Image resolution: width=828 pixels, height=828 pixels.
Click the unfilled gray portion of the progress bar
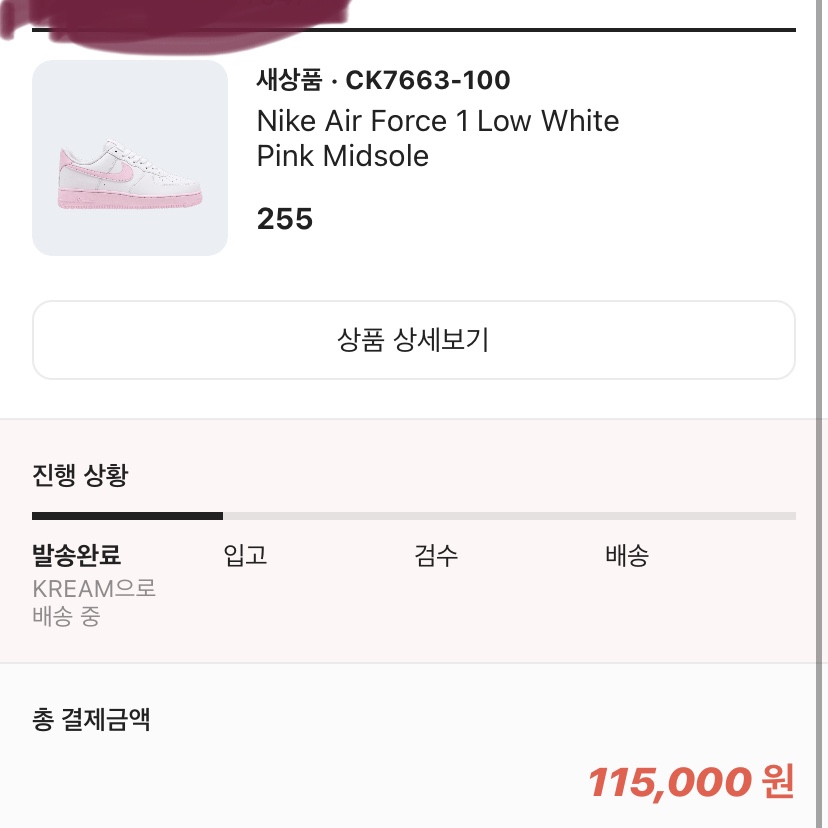coord(509,516)
